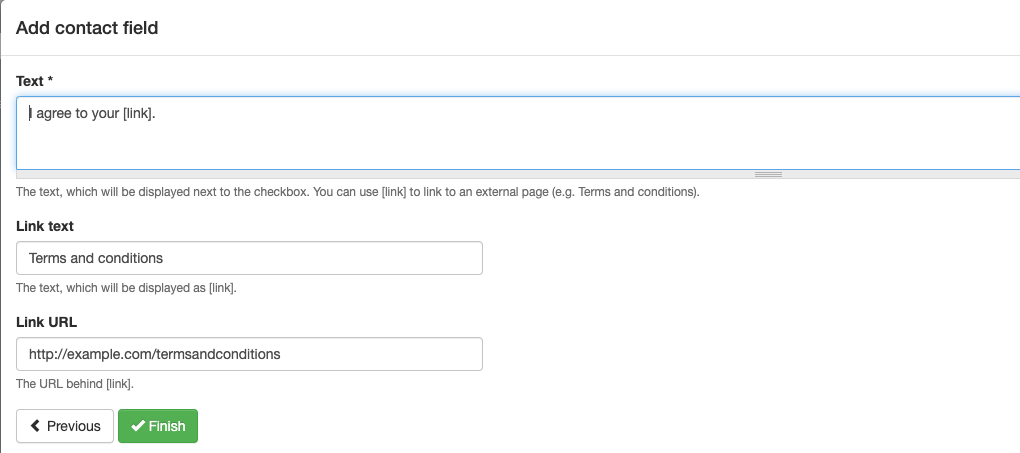Click 'The text, which will be displayed as [link].'

click(x=126, y=288)
